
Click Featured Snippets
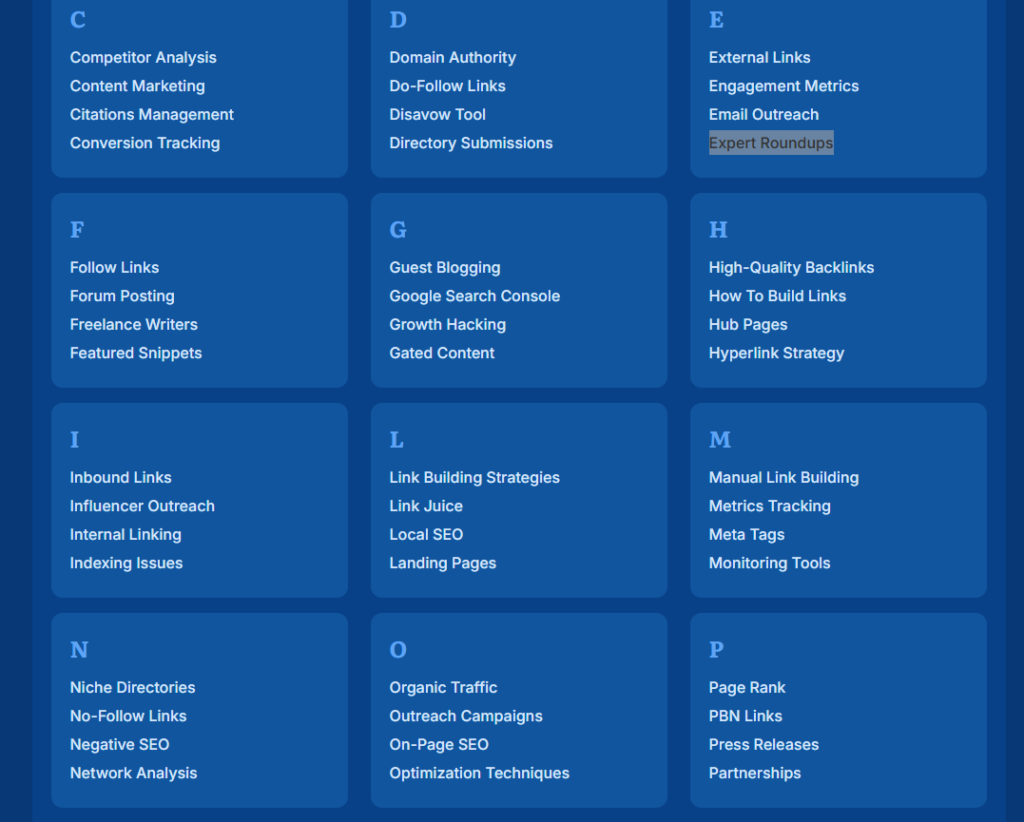point(135,353)
